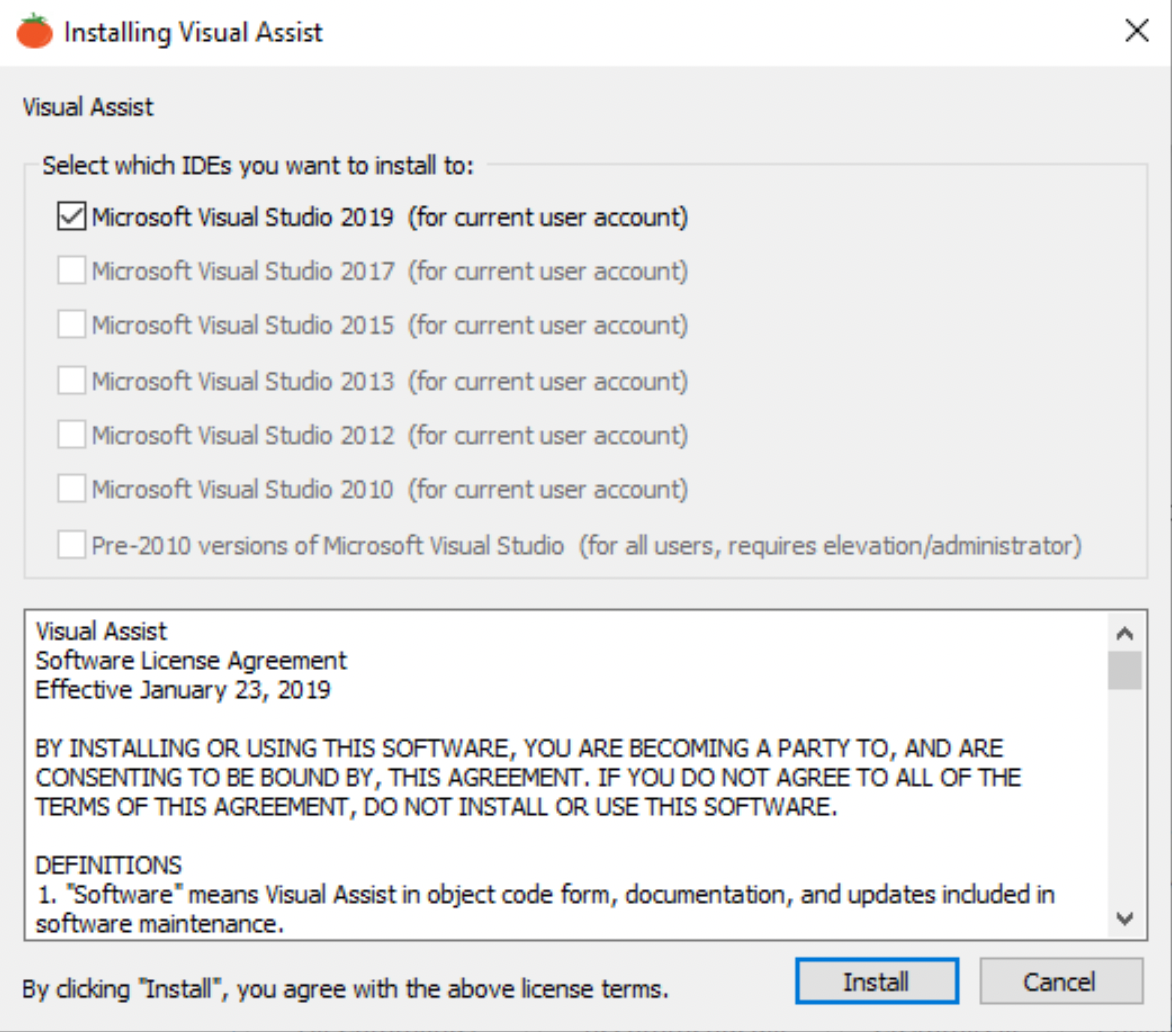Click license scrollbar down arrow
This screenshot has width=1172, height=1032.
(x=1125, y=918)
